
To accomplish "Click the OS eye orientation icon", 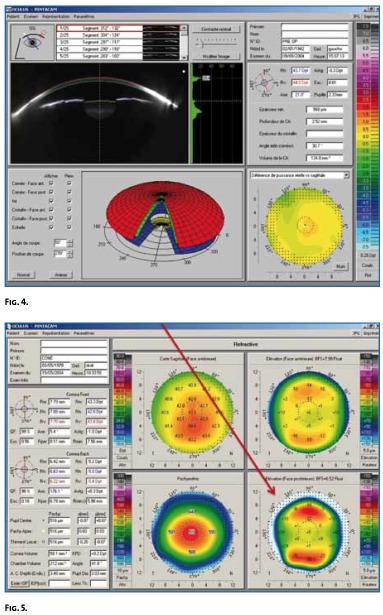I will pos(32,42).
